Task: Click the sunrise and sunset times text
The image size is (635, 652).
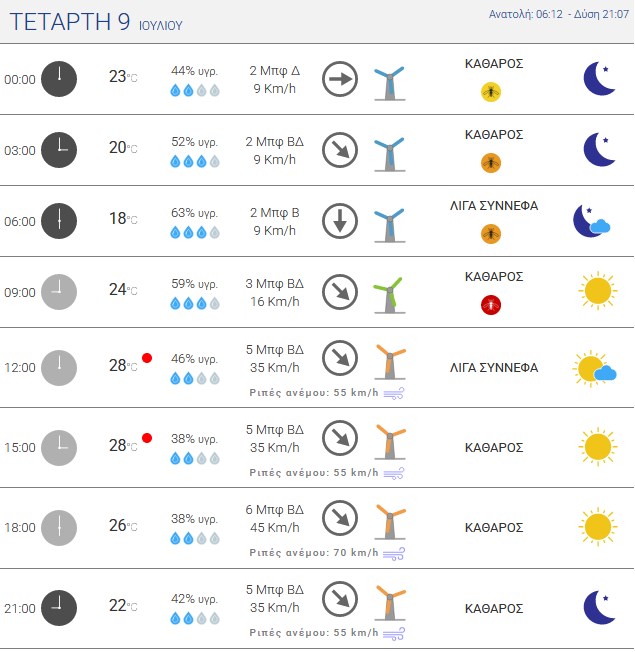Action: click(x=558, y=14)
